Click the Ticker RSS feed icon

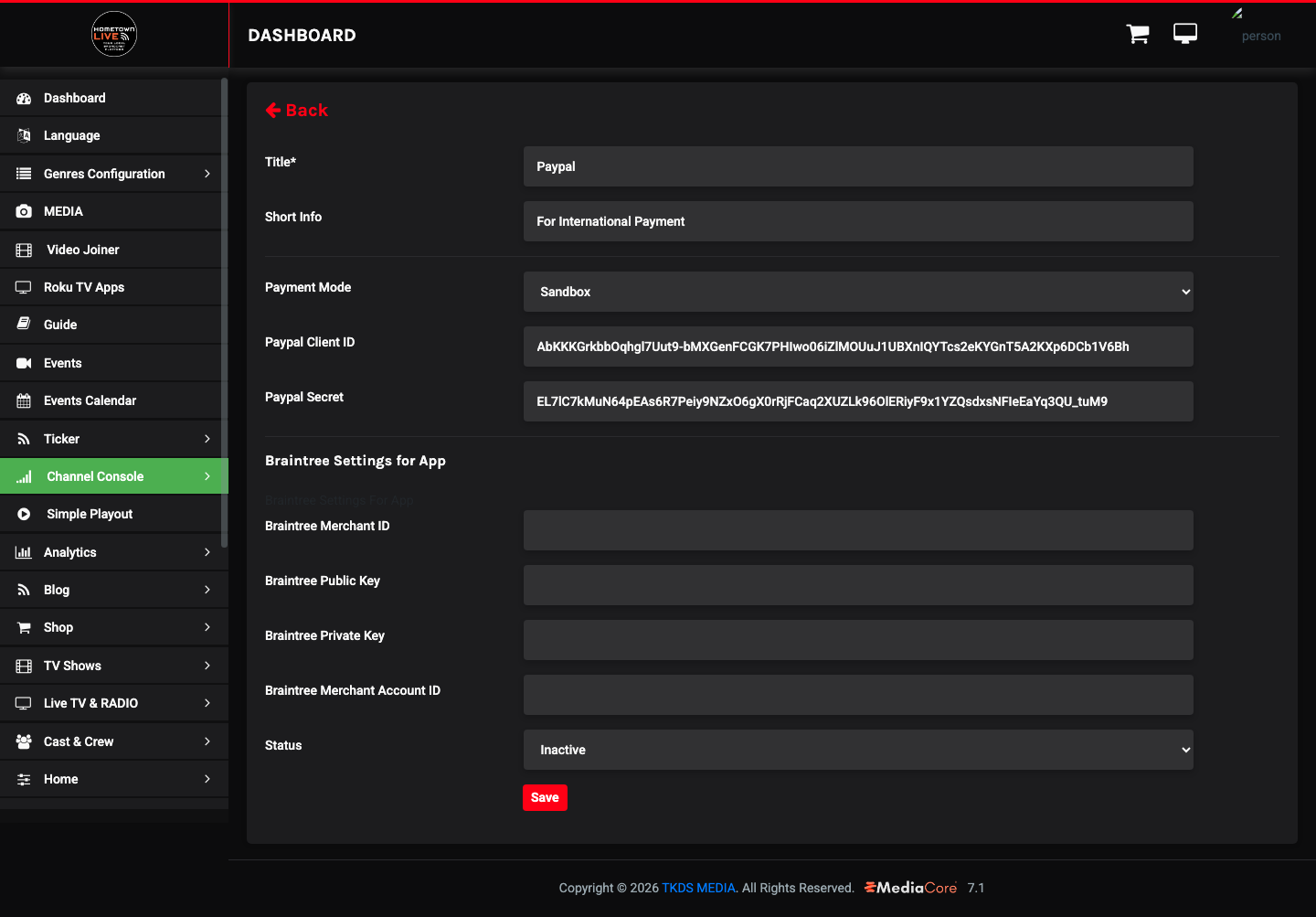coord(24,439)
